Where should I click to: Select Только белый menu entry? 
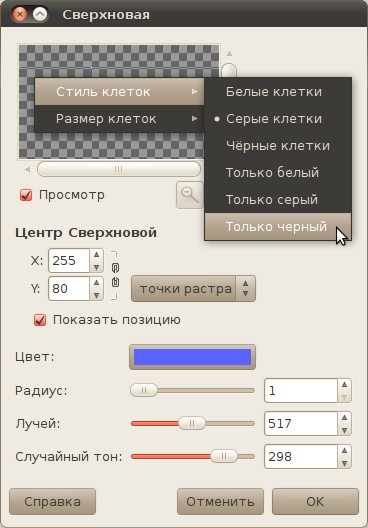click(x=278, y=172)
